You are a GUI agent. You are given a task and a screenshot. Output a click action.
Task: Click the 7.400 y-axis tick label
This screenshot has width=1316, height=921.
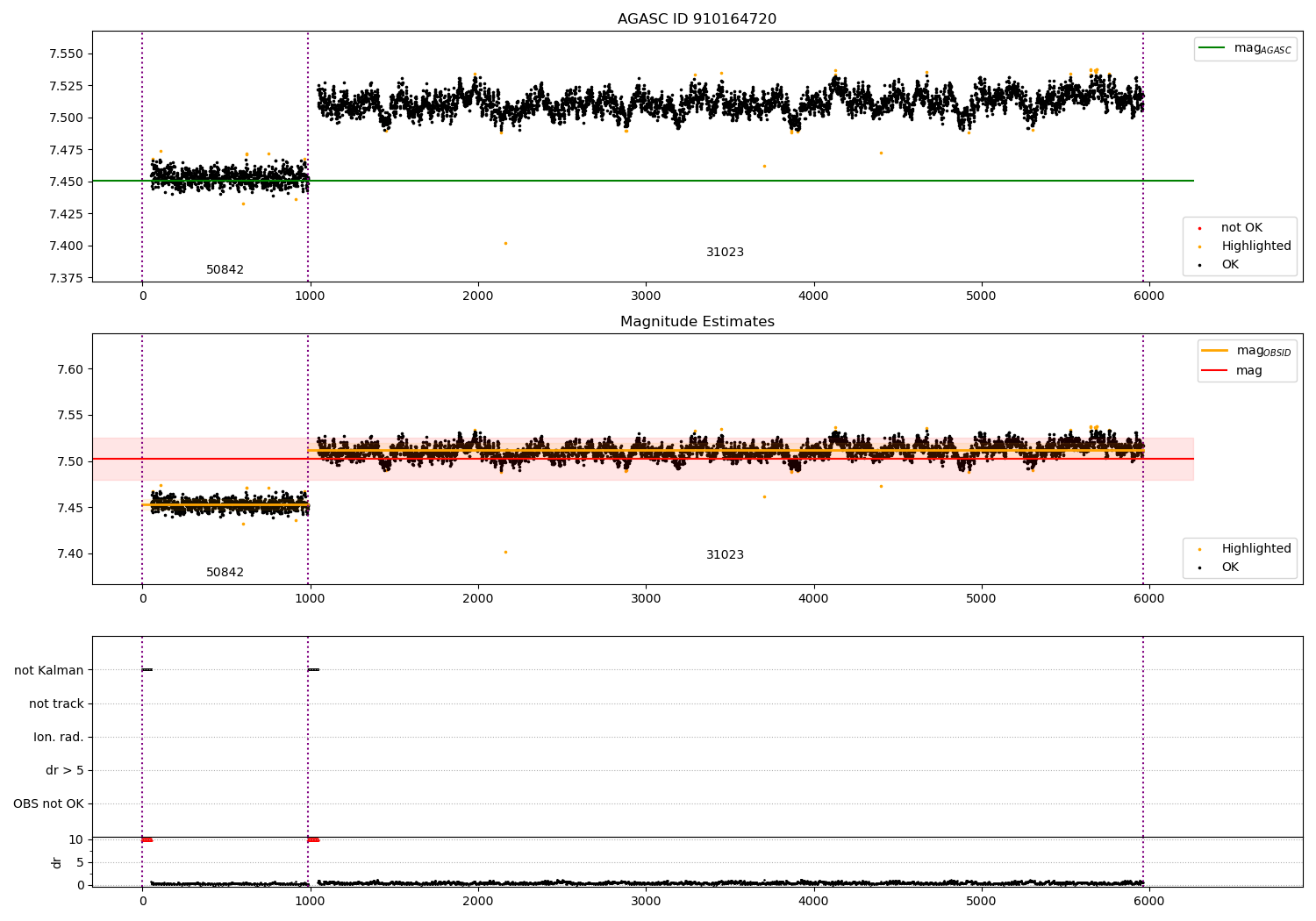66,246
